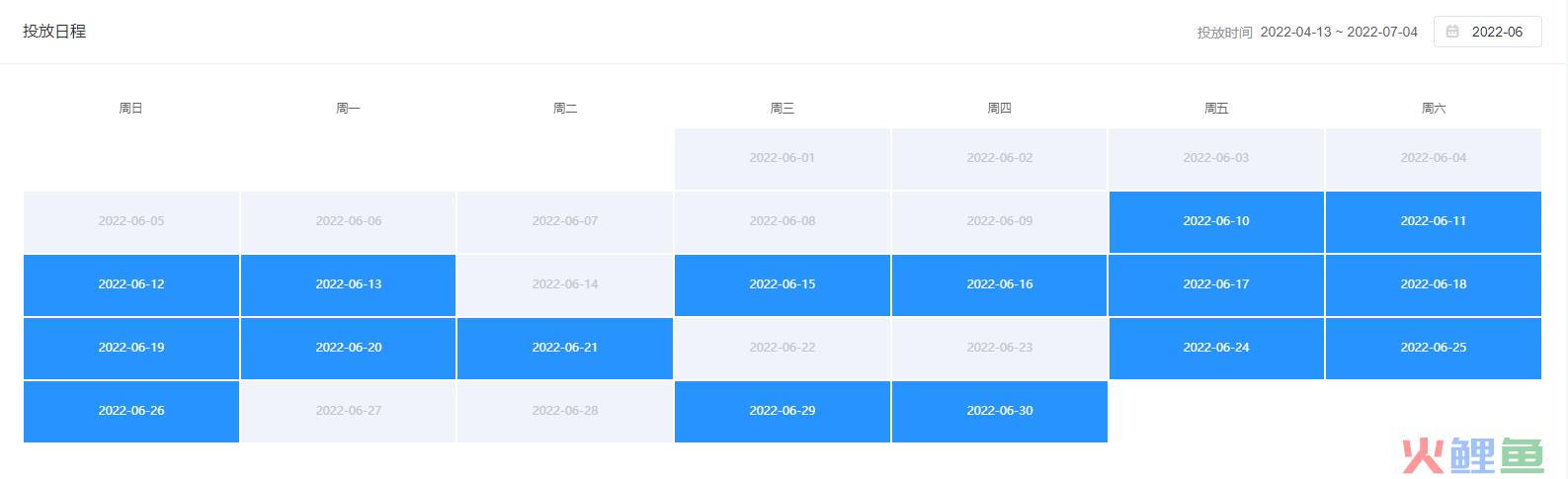Select the unscheduled 2022-06-23 cell
This screenshot has width=1568, height=479.
tap(1000, 348)
